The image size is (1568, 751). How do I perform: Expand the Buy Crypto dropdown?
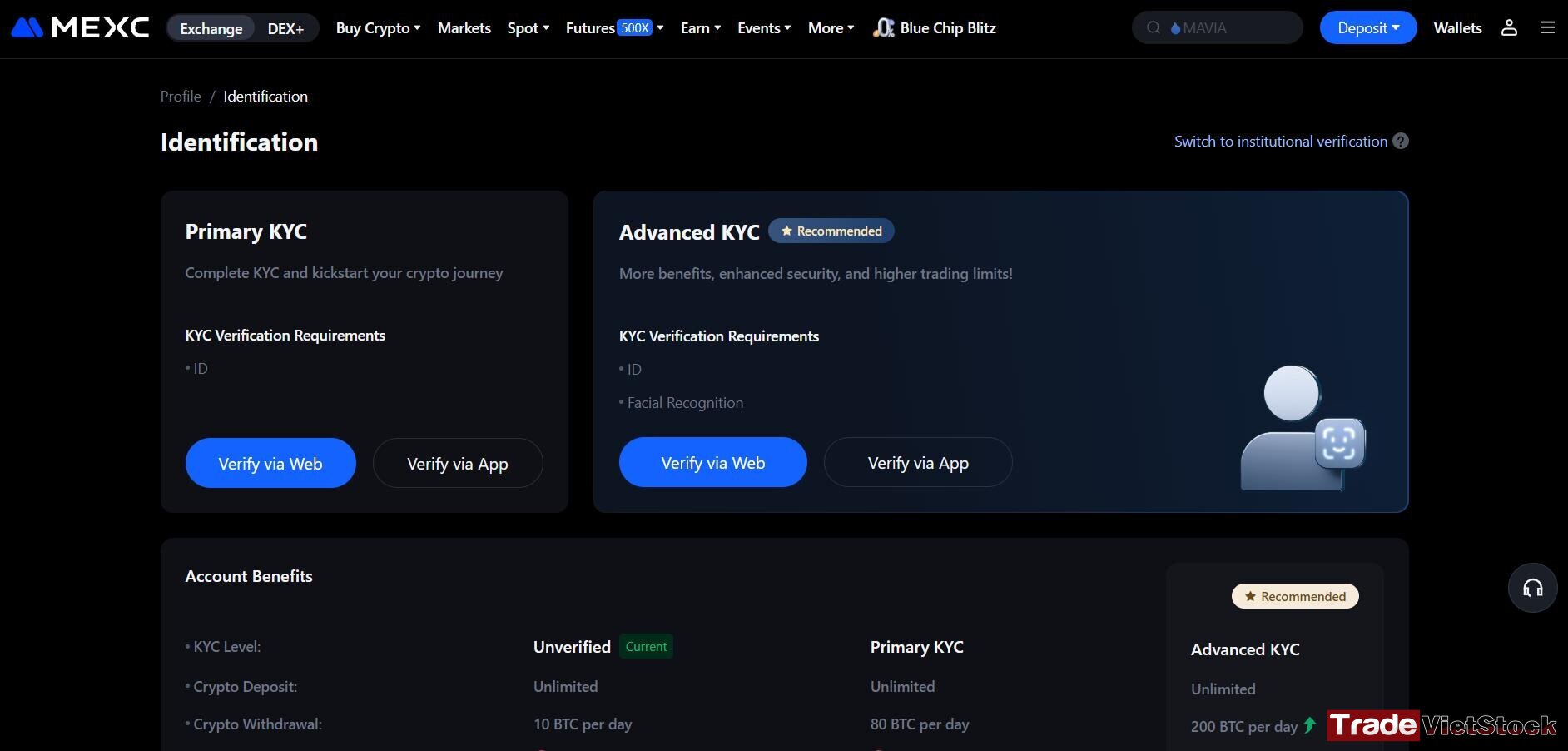pos(378,27)
